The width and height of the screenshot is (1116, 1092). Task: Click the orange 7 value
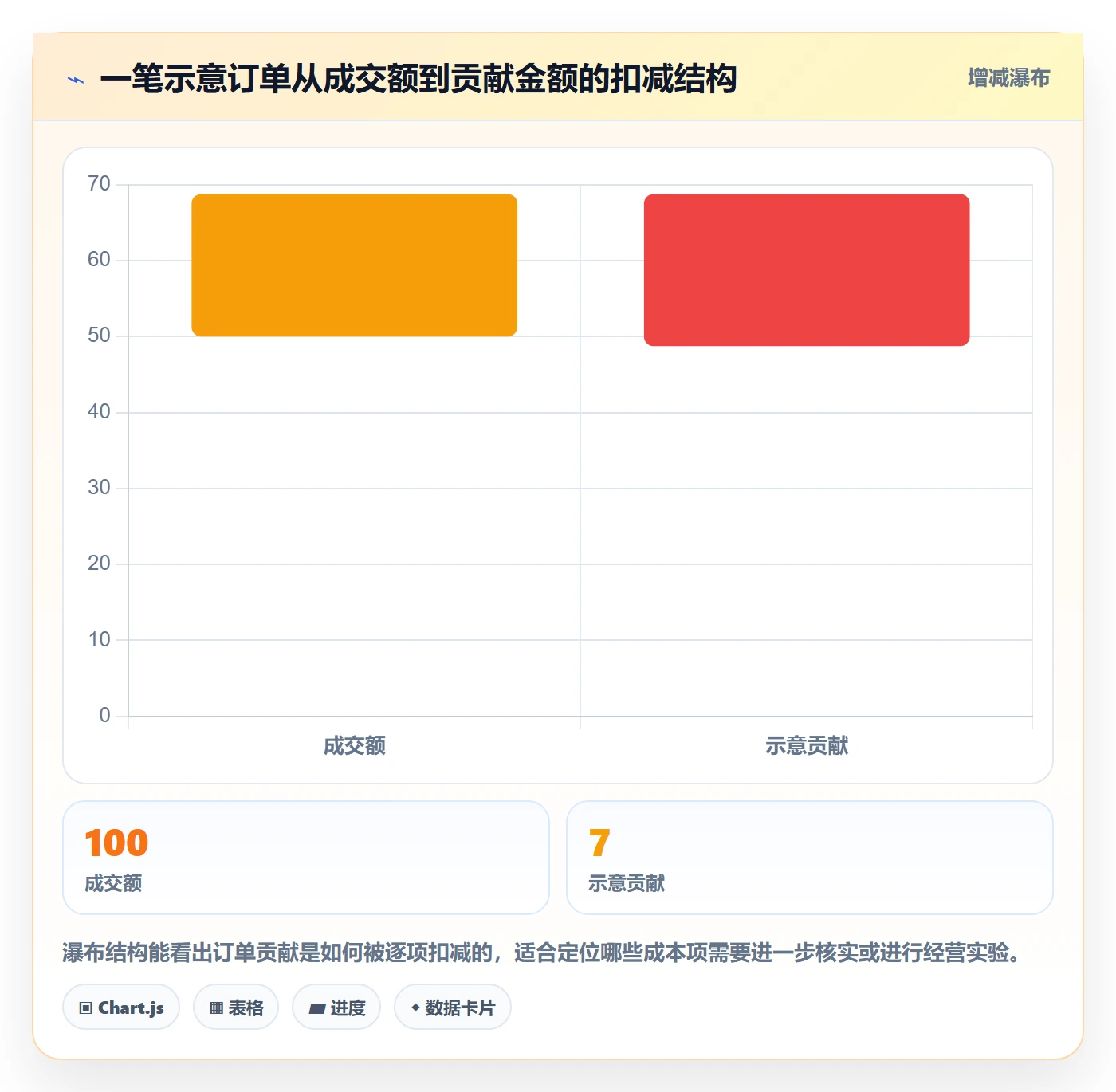coord(599,843)
